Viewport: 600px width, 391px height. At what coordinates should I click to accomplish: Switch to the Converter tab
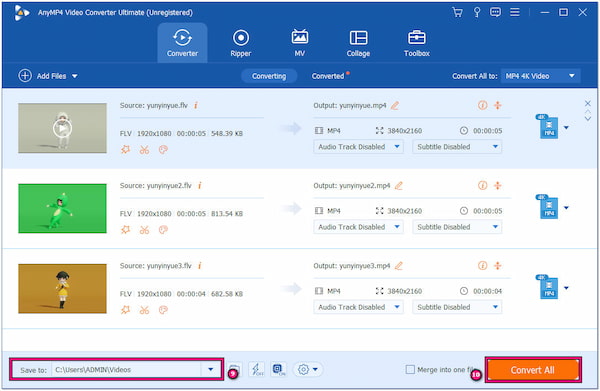(x=182, y=43)
